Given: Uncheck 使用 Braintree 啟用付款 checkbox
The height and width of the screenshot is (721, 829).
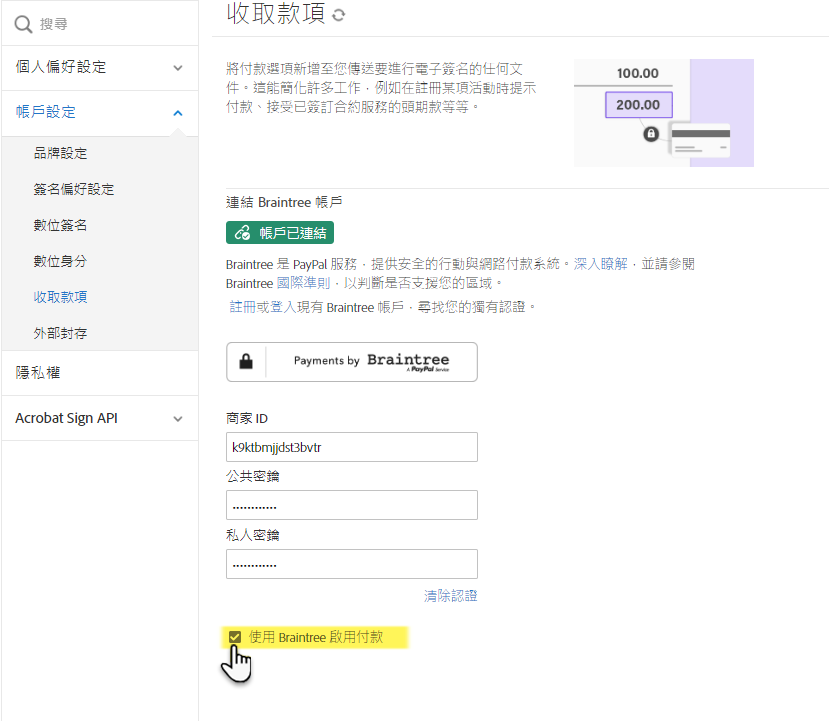Looking at the screenshot, I should pos(235,637).
